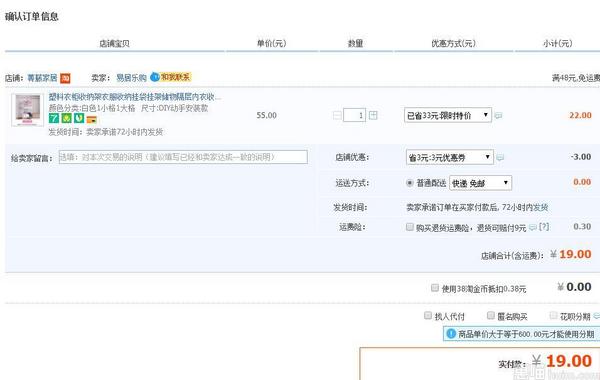The image size is (600, 380).
Task: Select the 普通配送 radio button
Action: click(409, 183)
